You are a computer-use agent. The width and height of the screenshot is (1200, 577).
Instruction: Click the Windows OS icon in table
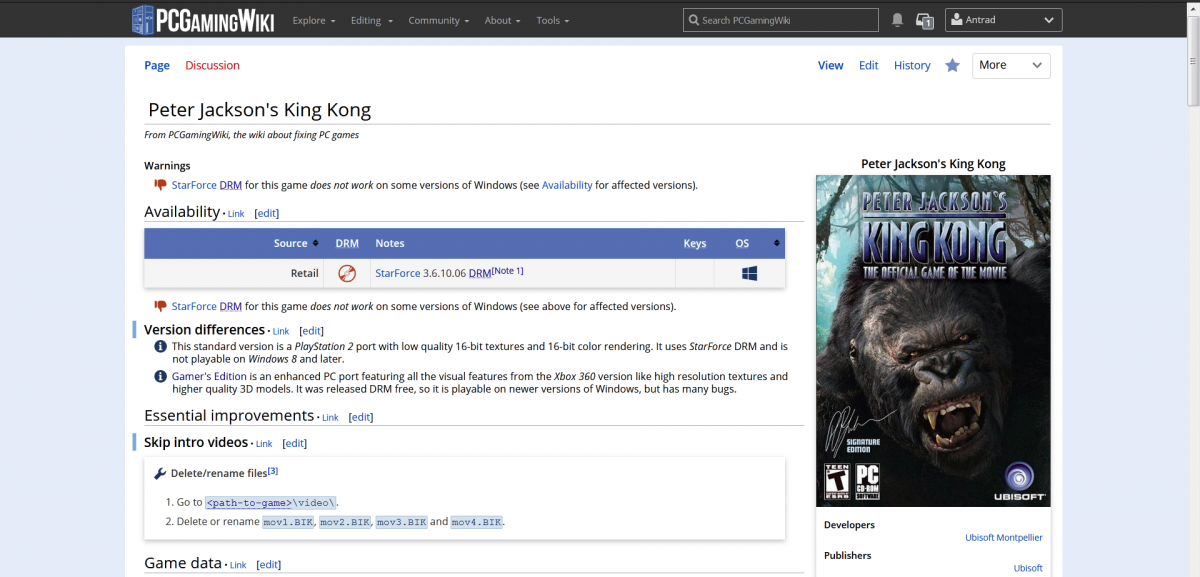(749, 273)
